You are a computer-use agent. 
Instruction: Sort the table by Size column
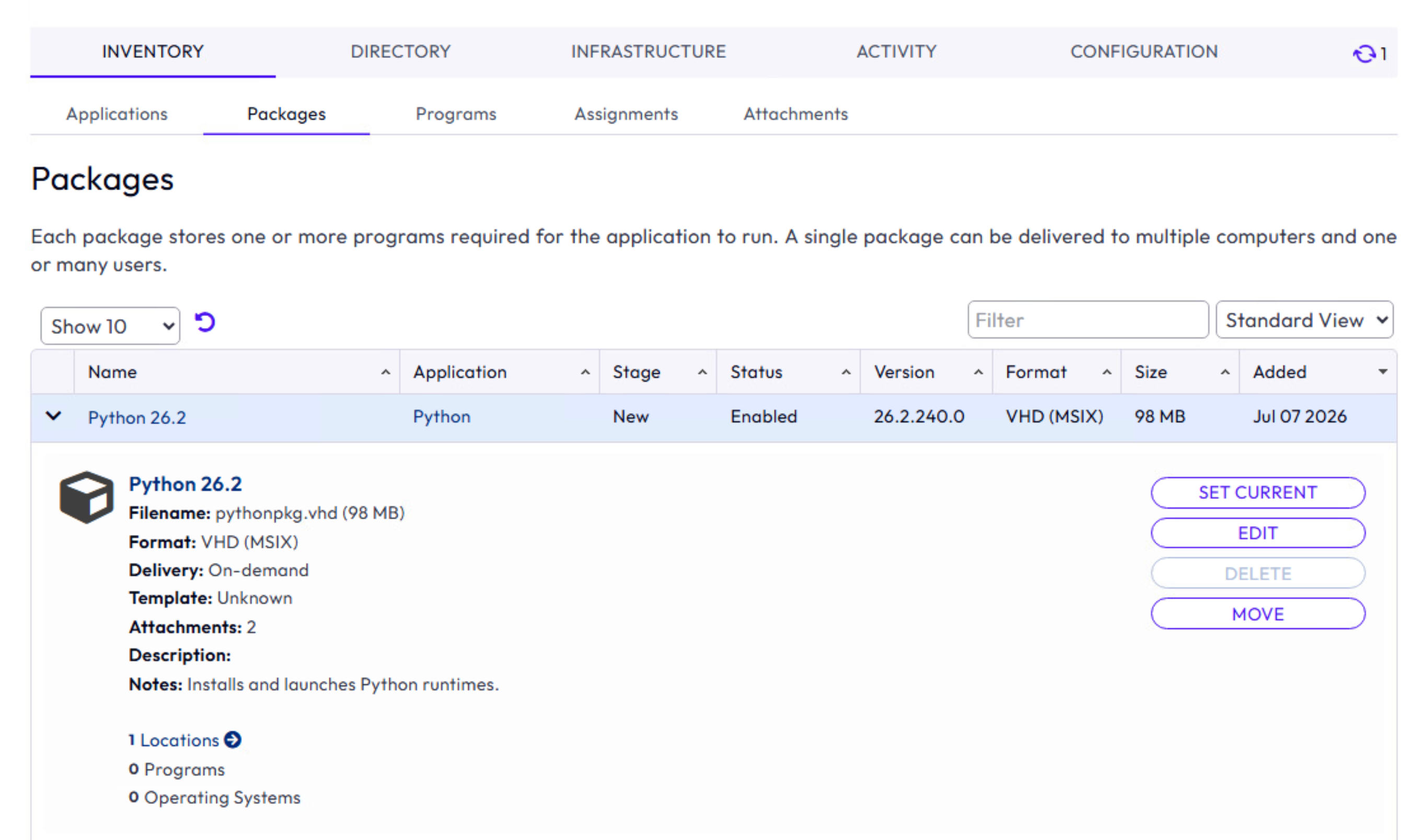pos(1180,372)
